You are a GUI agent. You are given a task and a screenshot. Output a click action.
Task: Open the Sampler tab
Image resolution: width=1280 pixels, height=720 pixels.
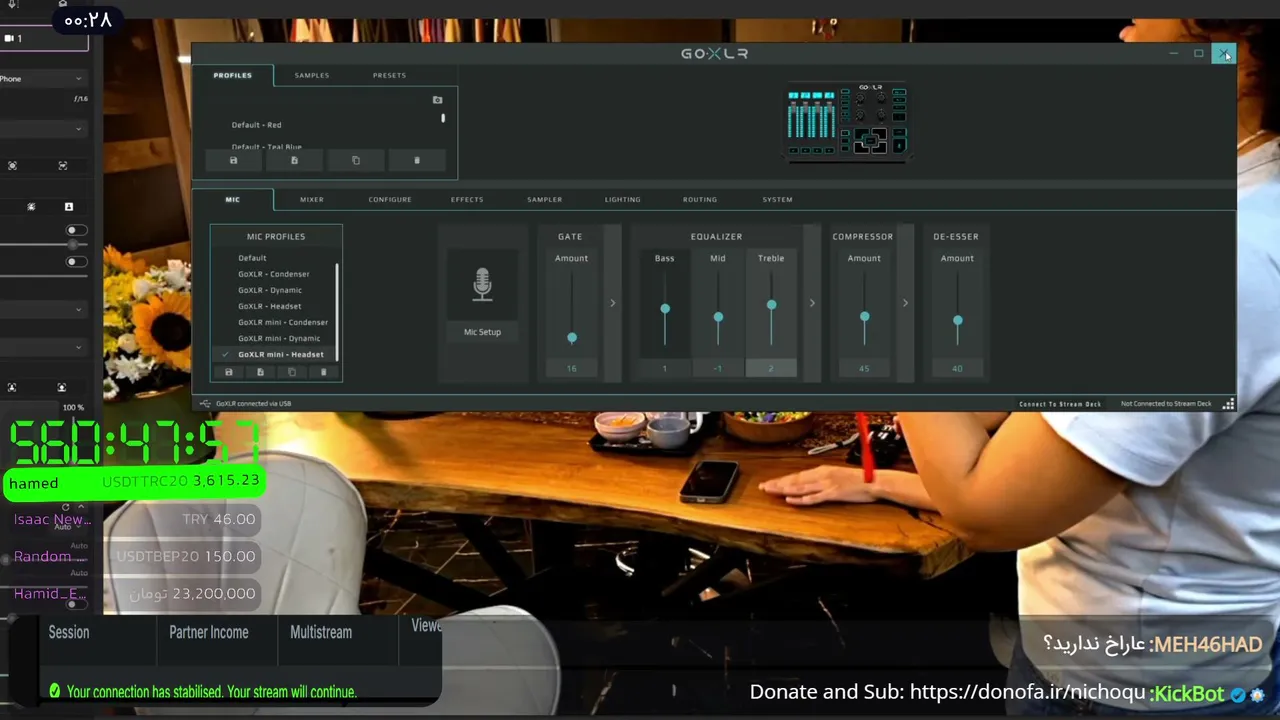point(544,199)
